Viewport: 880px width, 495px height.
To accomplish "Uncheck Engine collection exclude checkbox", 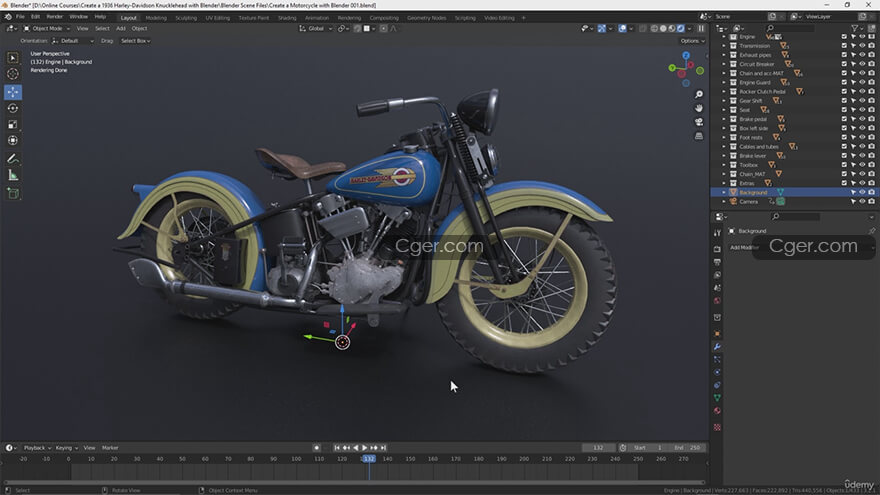I will click(844, 36).
